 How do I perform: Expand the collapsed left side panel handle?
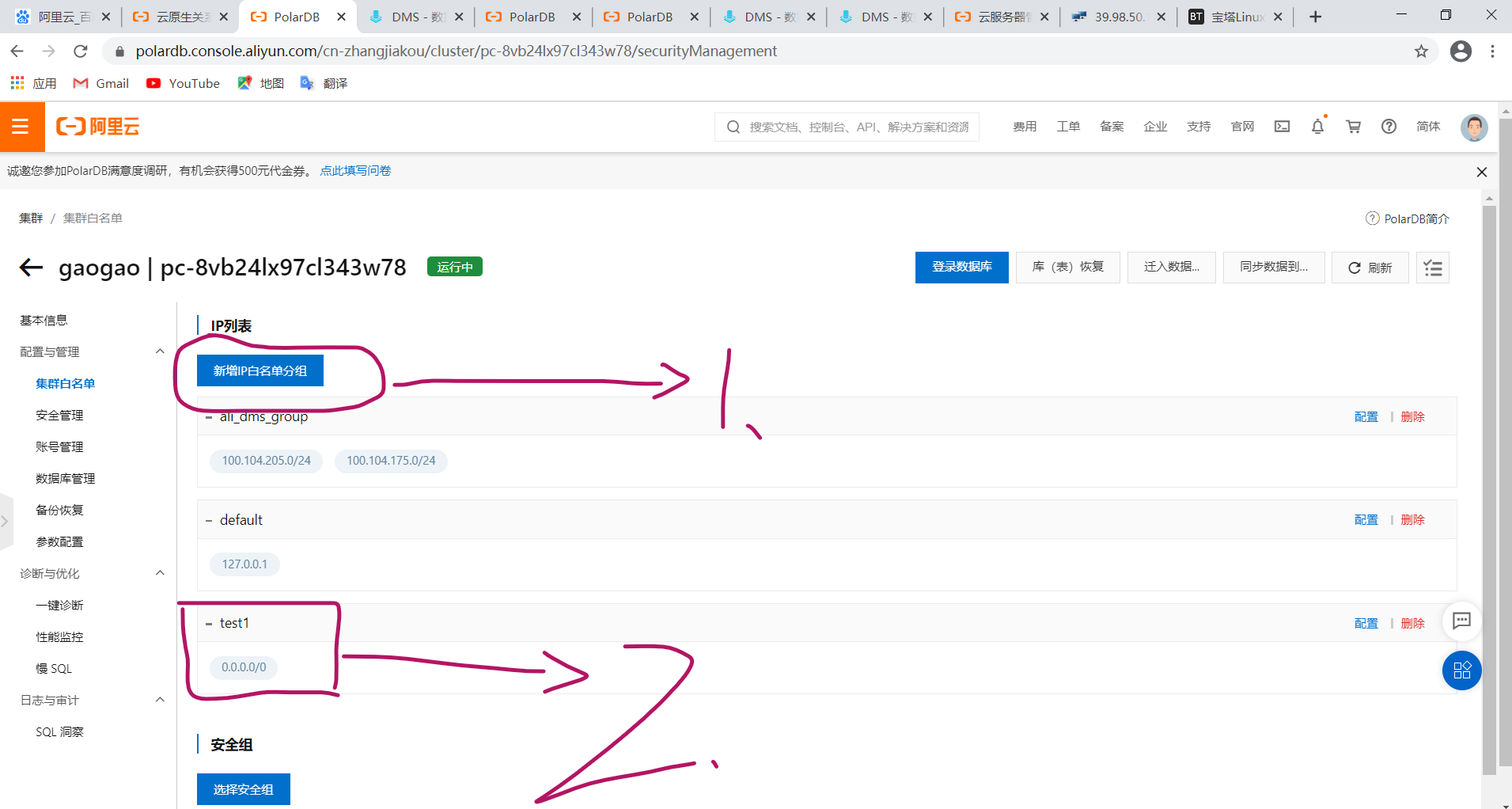(x=6, y=521)
